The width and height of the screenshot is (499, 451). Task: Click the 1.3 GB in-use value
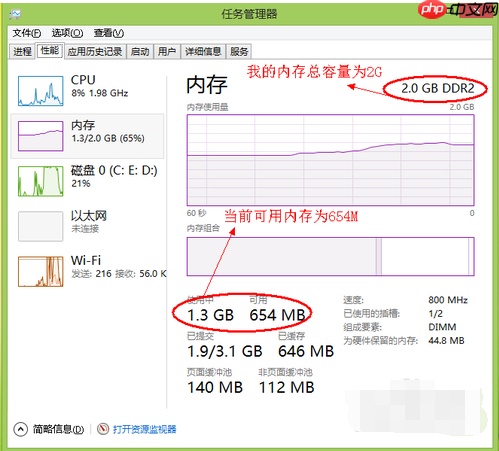210,315
